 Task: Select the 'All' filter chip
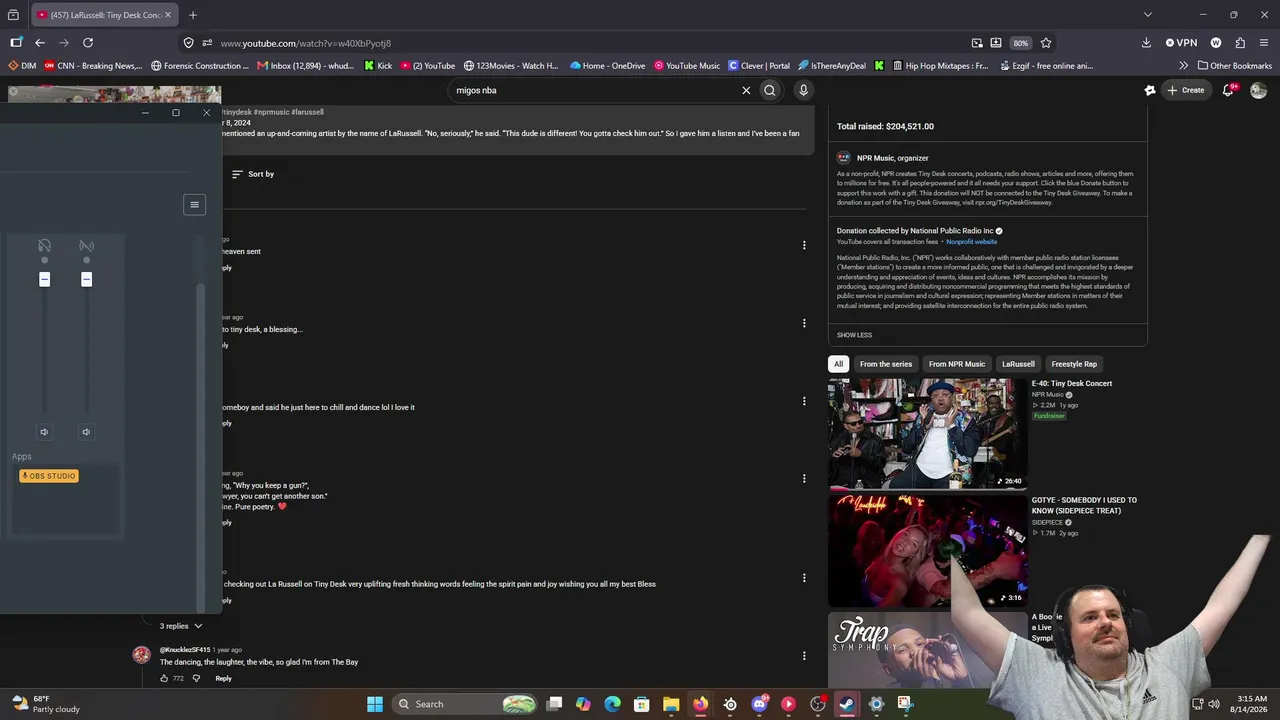(839, 364)
